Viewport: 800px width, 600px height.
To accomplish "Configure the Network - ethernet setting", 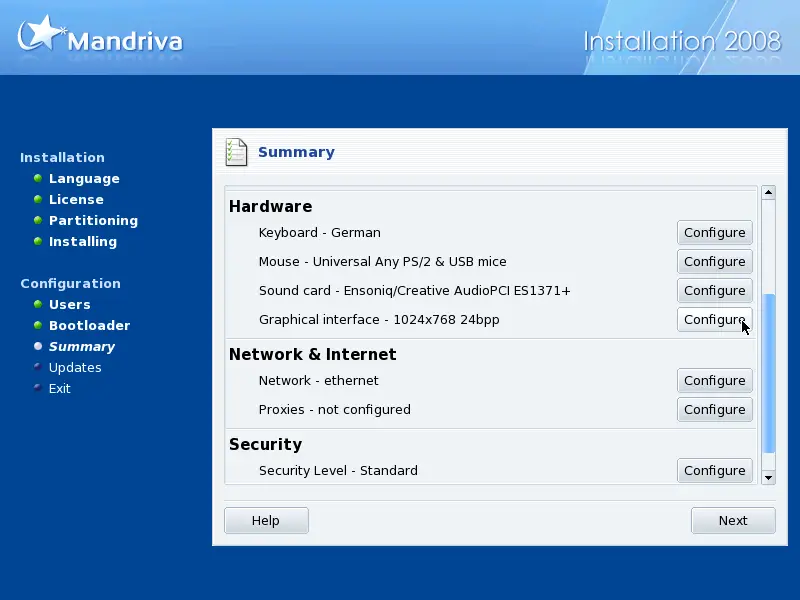I will tap(714, 381).
